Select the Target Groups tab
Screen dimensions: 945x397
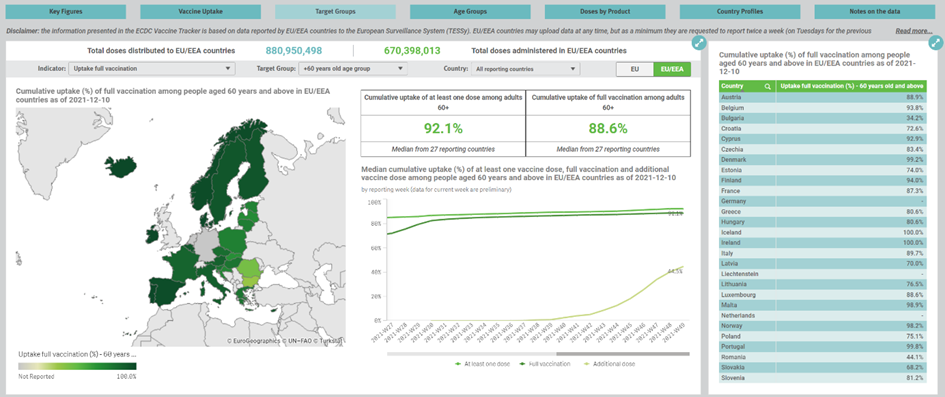click(335, 11)
